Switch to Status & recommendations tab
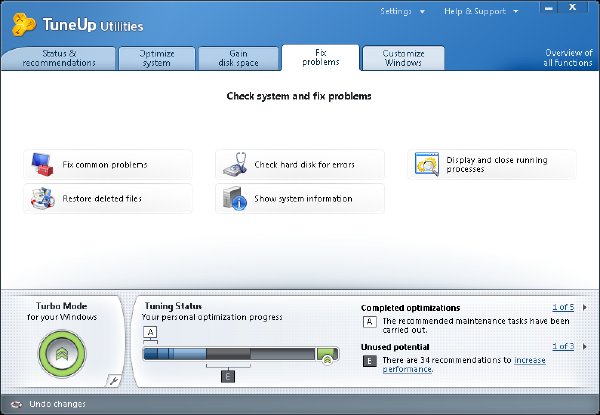This screenshot has width=600, height=415. pos(59,58)
